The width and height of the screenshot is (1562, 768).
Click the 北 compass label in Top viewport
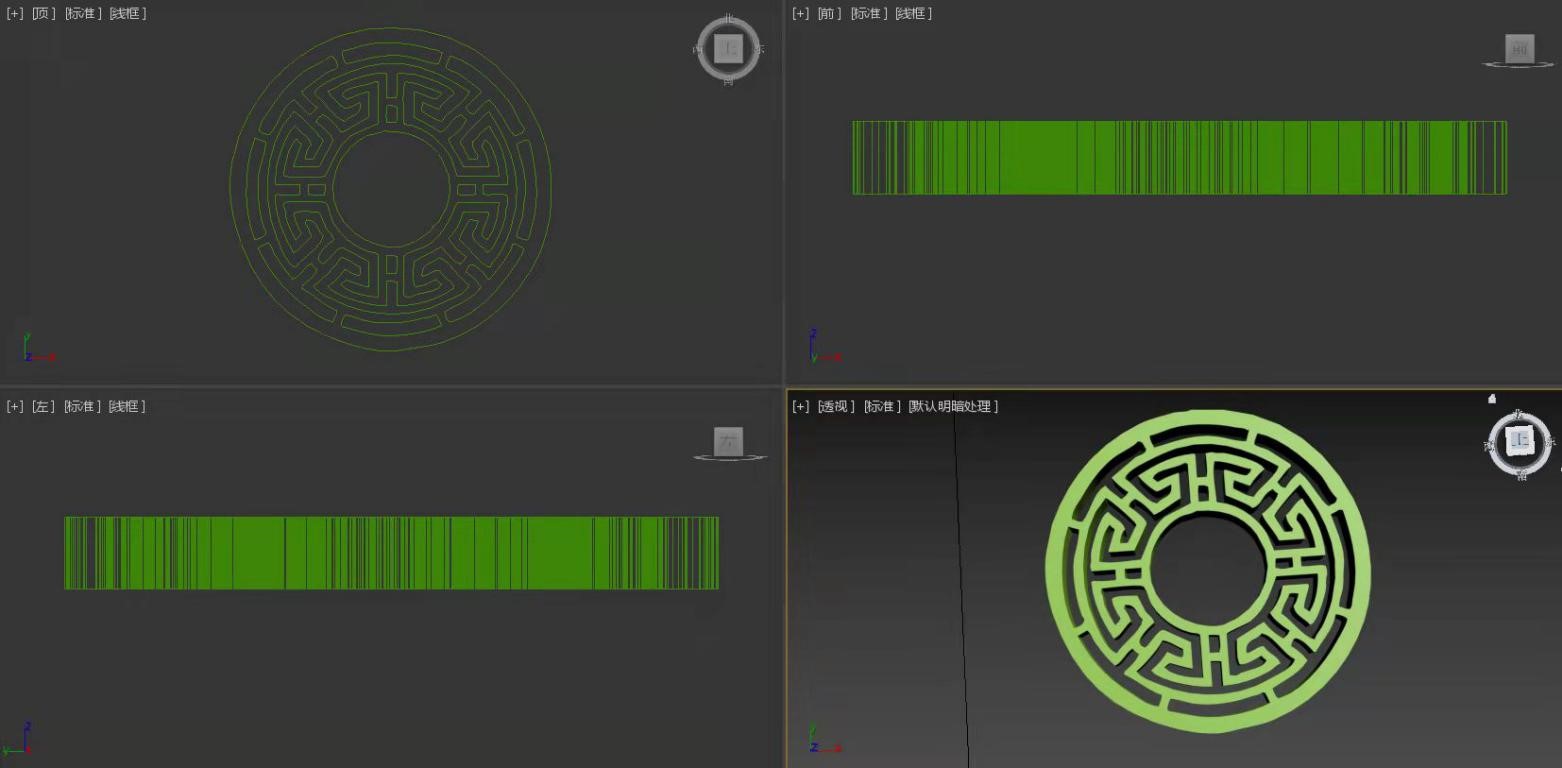tap(729, 18)
